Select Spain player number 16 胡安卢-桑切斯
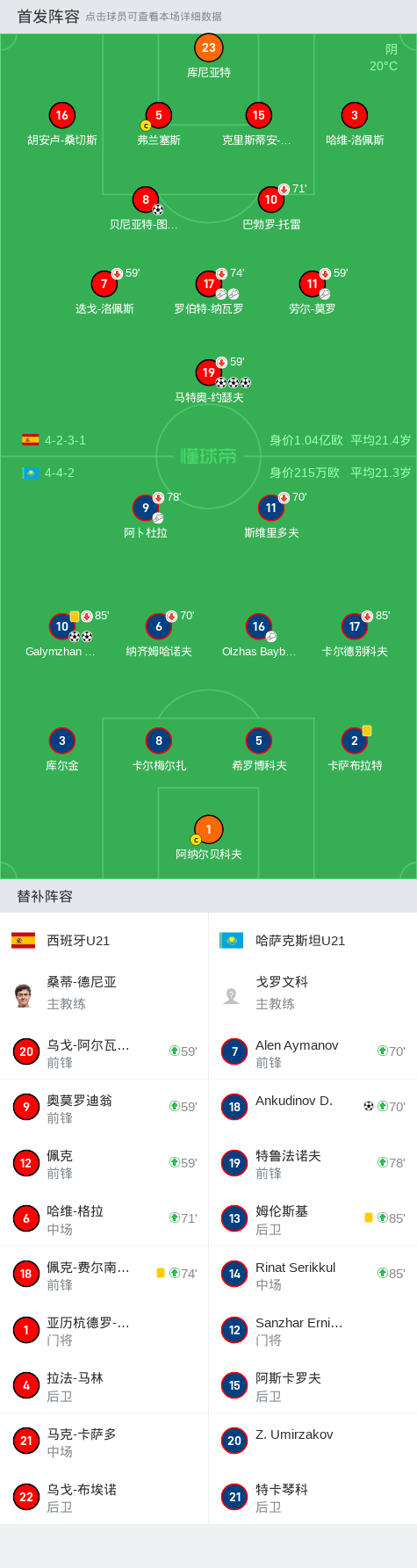The width and height of the screenshot is (417, 1568). point(62,115)
